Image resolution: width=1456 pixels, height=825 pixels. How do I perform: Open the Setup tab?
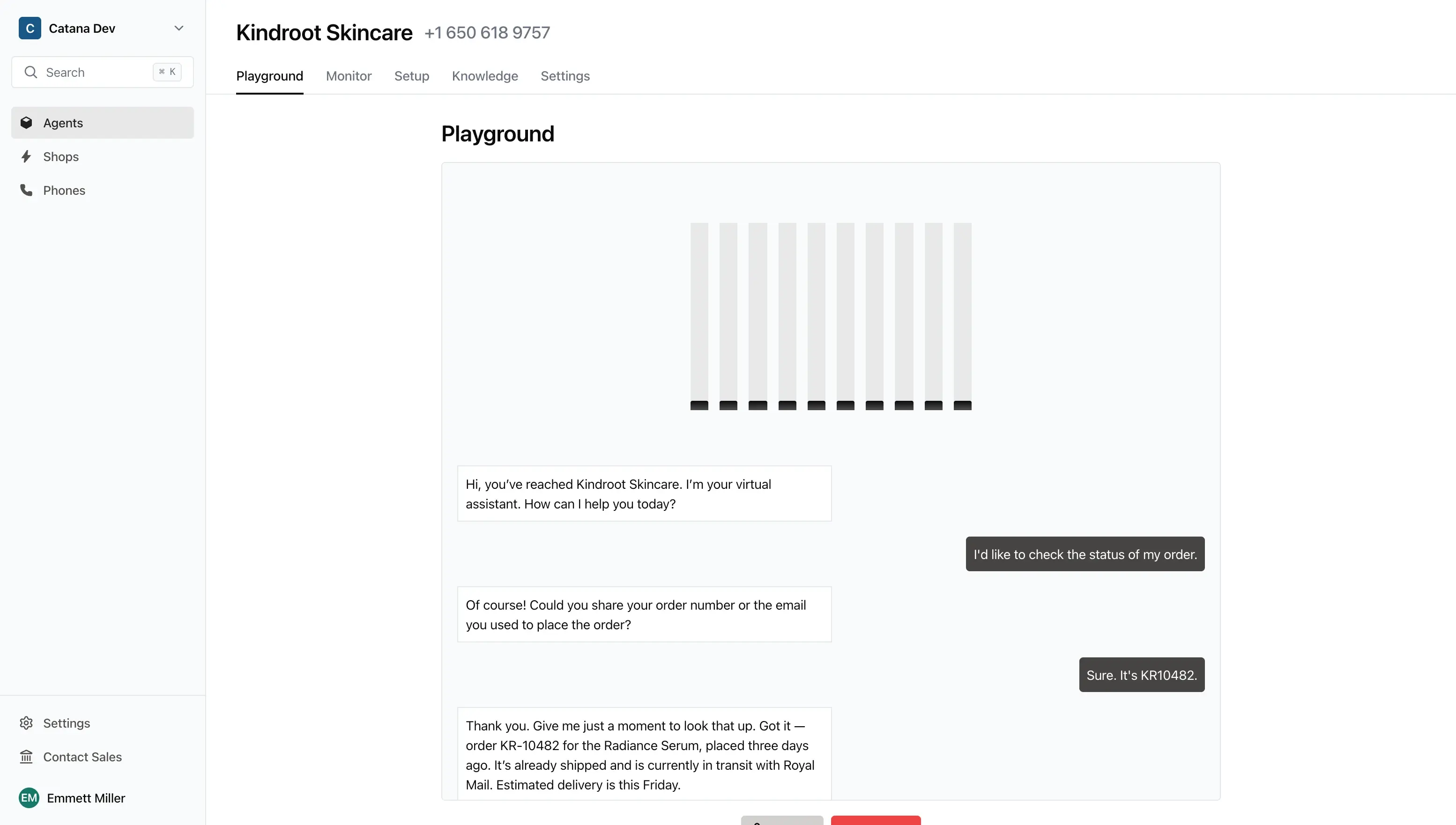411,76
